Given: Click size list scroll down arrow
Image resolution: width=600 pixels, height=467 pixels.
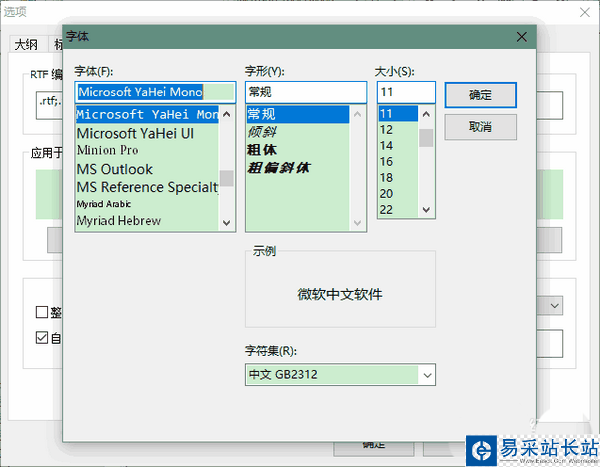Looking at the screenshot, I should pos(426,210).
